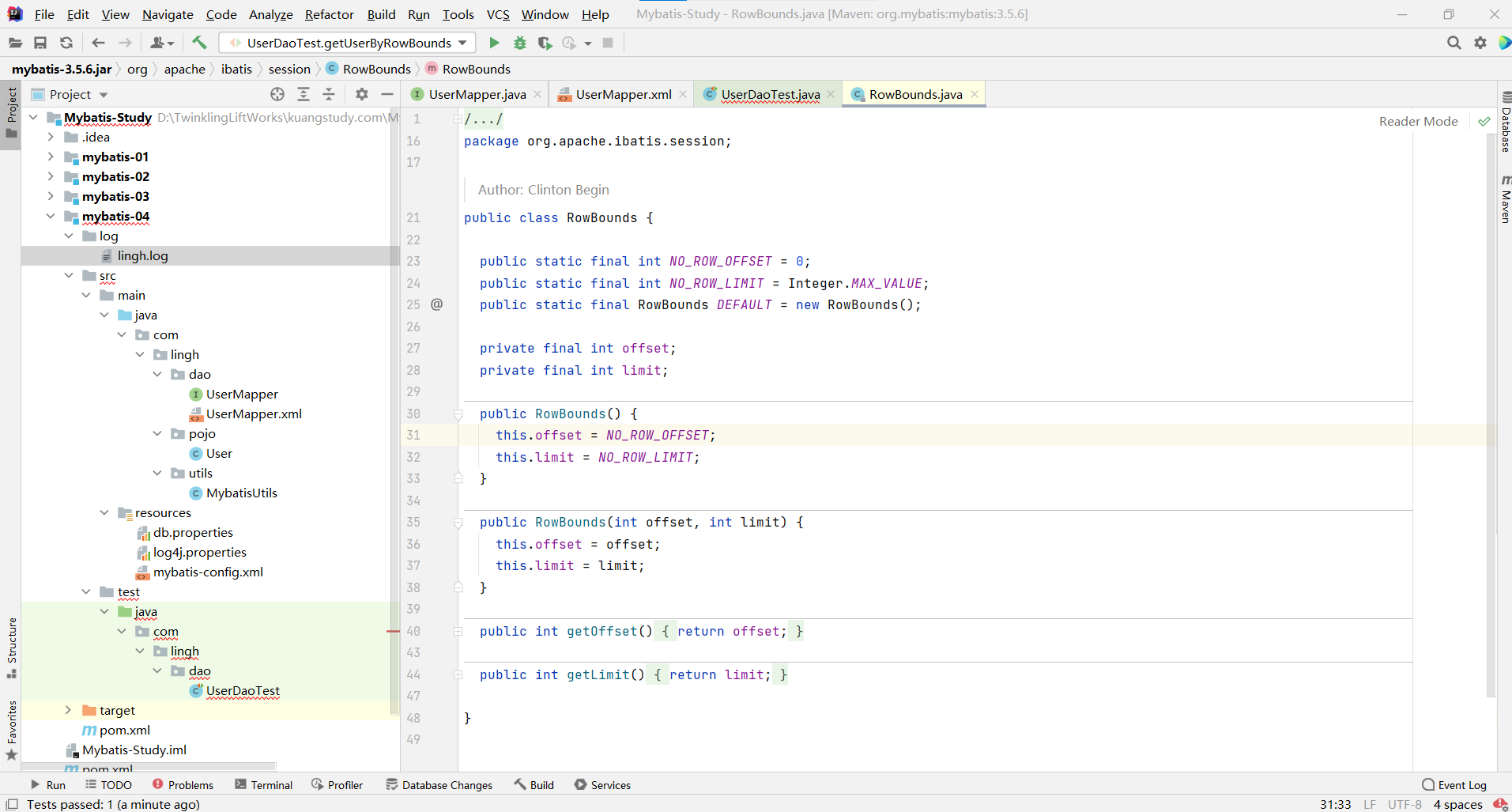Open IDE settings gear icon in top toolbar
The height and width of the screenshot is (812, 1512).
1480,43
